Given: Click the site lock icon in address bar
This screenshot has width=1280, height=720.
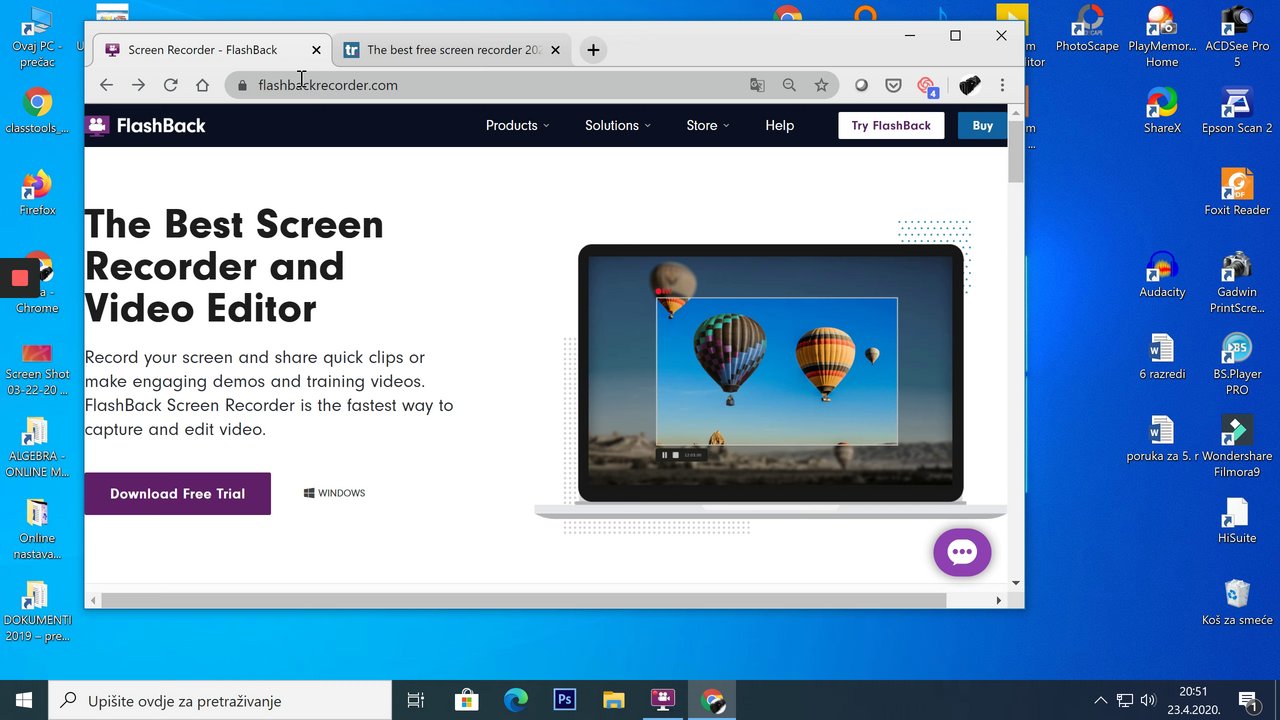Looking at the screenshot, I should [242, 85].
